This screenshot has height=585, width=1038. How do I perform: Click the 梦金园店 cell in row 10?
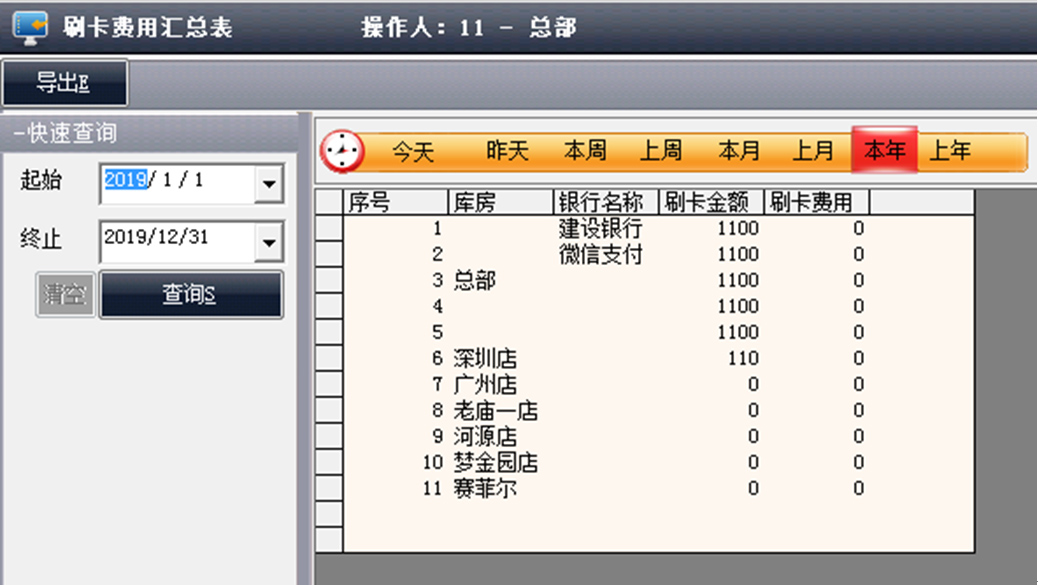coord(496,463)
